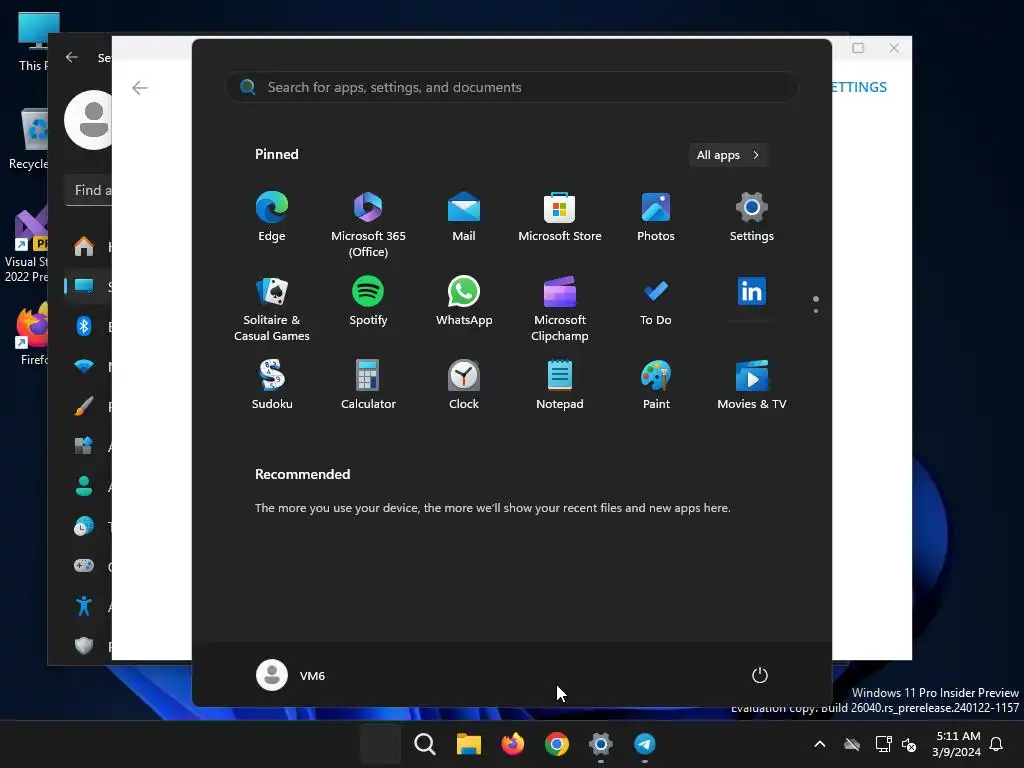The width and height of the screenshot is (1024, 768).
Task: Click the taskbar Search icon
Action: click(424, 744)
